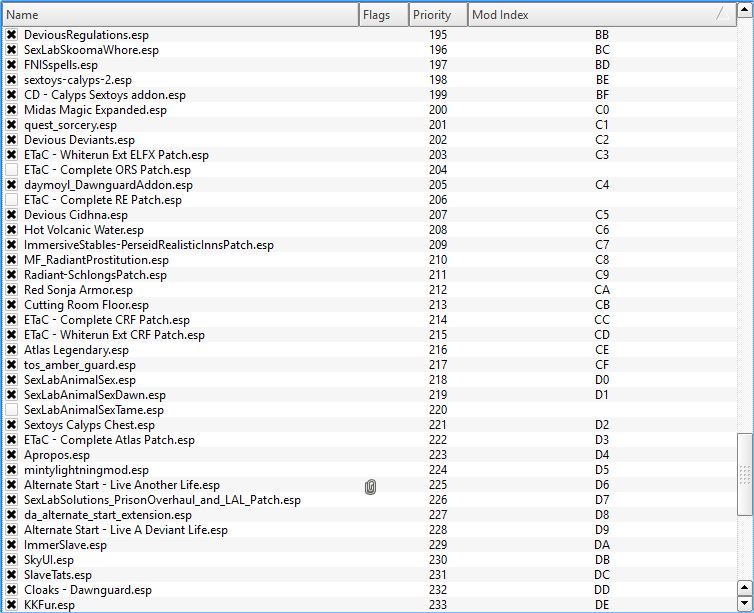The image size is (754, 613).
Task: Uncheck the Cloaks - Dawnguard.esp plugin
Action: [12, 590]
